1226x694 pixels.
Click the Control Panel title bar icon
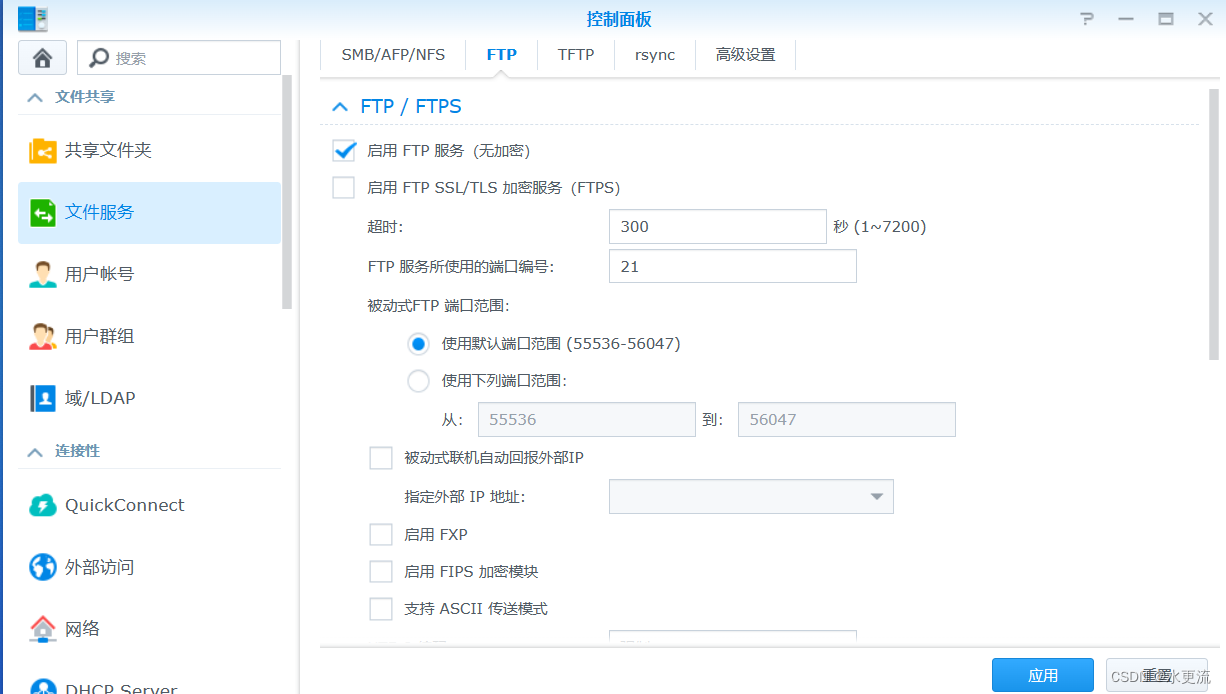click(x=33, y=19)
